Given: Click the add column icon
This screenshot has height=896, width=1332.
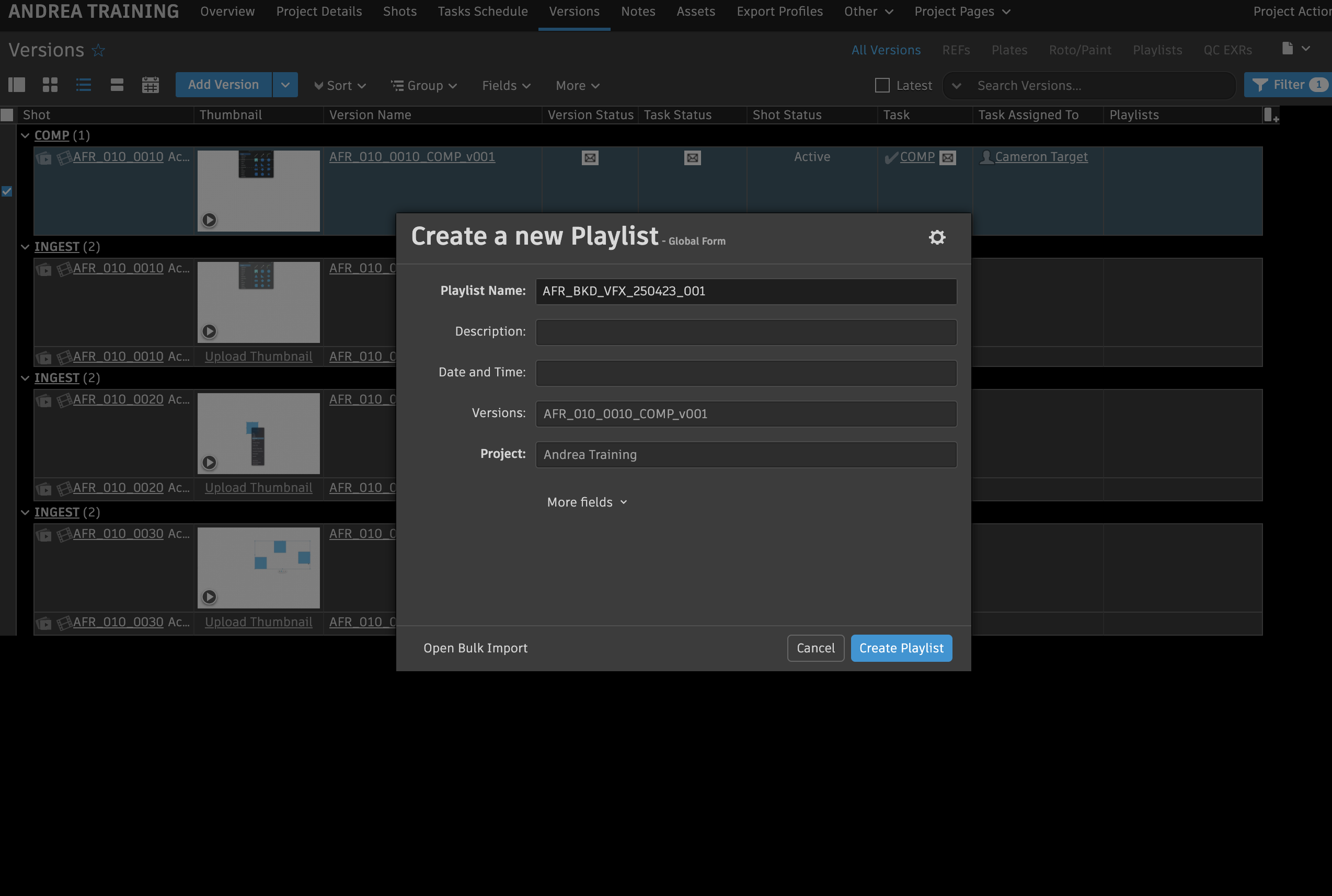Looking at the screenshot, I should click(1270, 116).
